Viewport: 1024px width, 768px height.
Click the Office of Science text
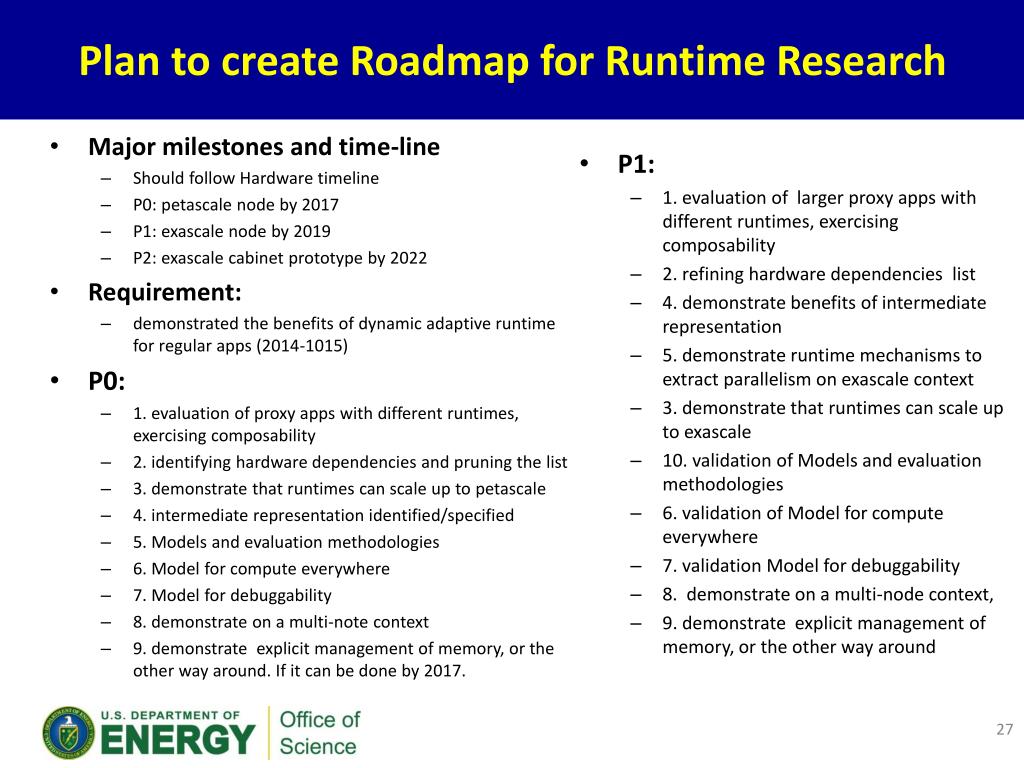click(x=319, y=733)
